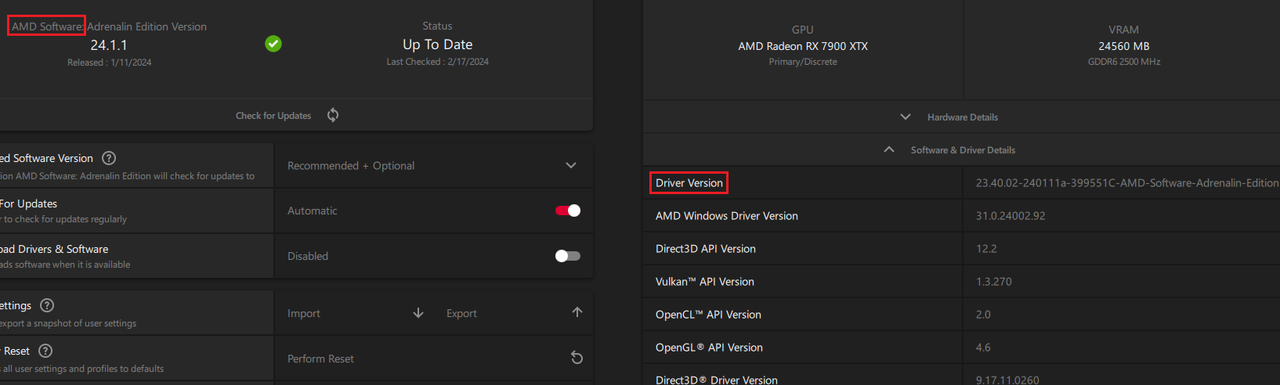The image size is (1280, 385).
Task: Click the Import down-arrow icon
Action: tap(418, 313)
